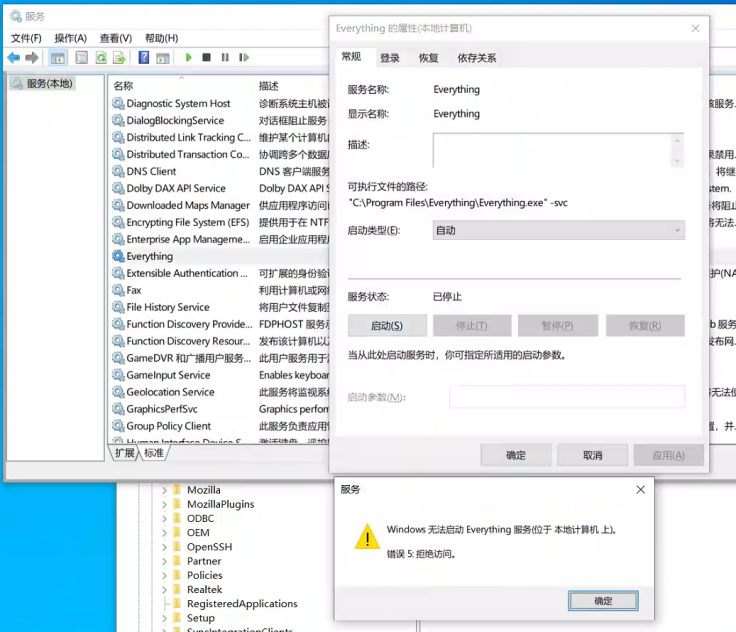736x632 pixels.
Task: Expand the ODBC registry key
Action: [164, 519]
